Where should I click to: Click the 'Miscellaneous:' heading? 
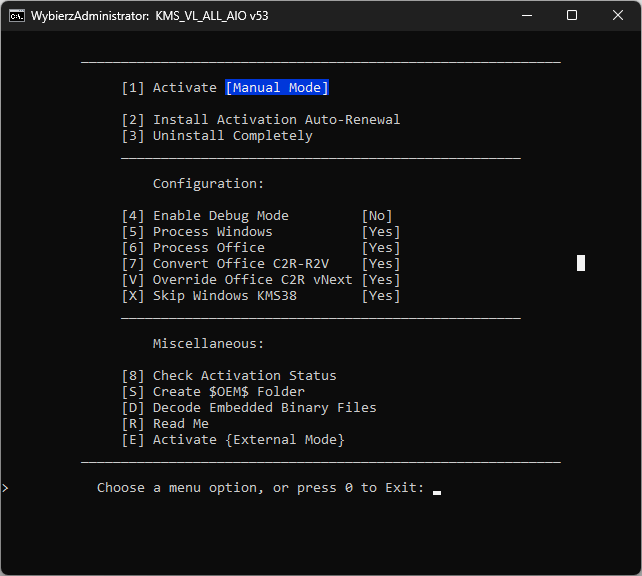coord(208,343)
